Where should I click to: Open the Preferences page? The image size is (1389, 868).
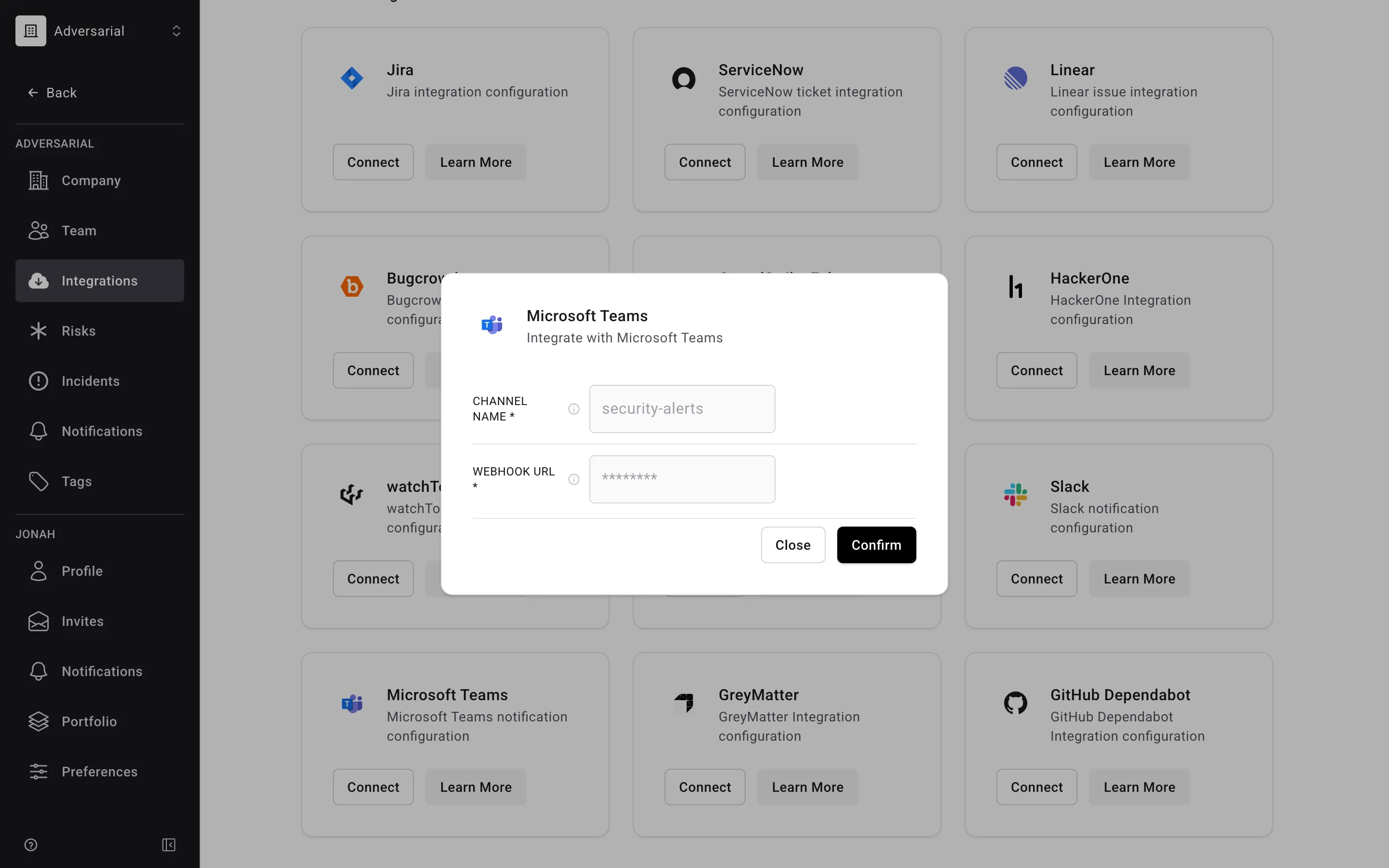point(99,772)
